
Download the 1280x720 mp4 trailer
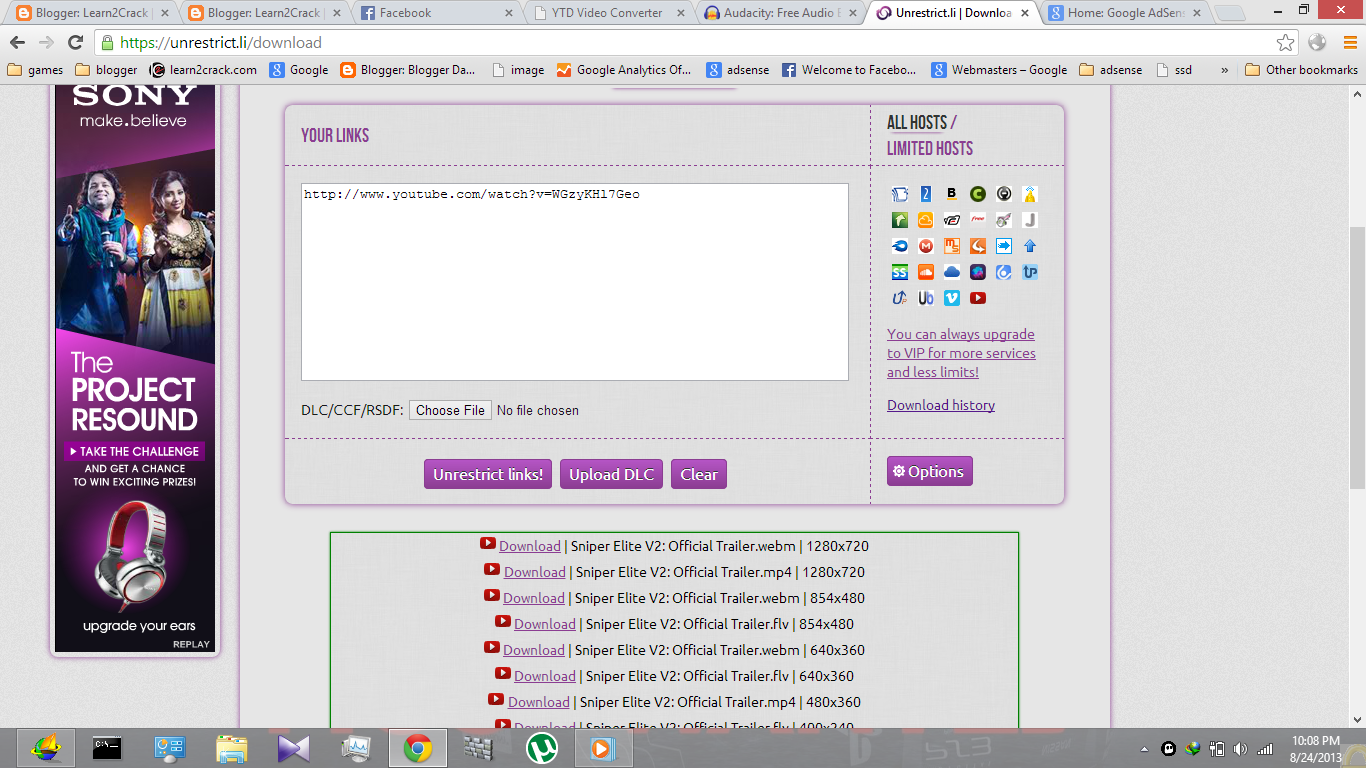click(535, 572)
